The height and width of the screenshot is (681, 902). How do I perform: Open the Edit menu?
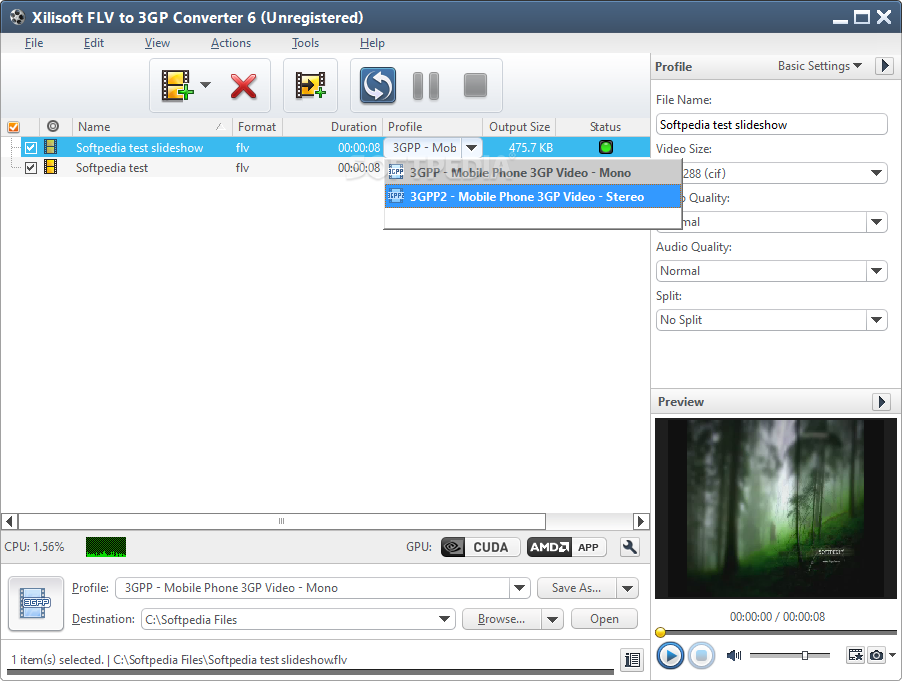pyautogui.click(x=94, y=43)
